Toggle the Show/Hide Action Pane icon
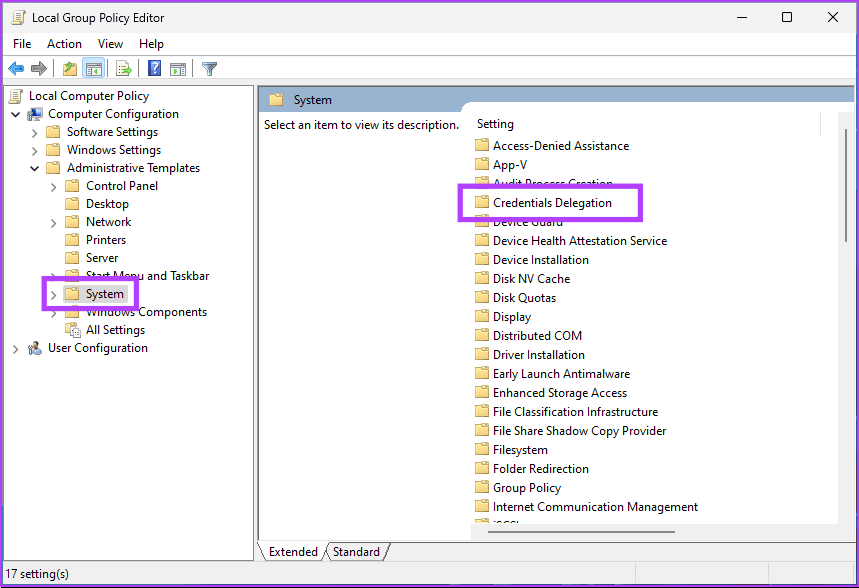This screenshot has width=859, height=588. (x=178, y=69)
